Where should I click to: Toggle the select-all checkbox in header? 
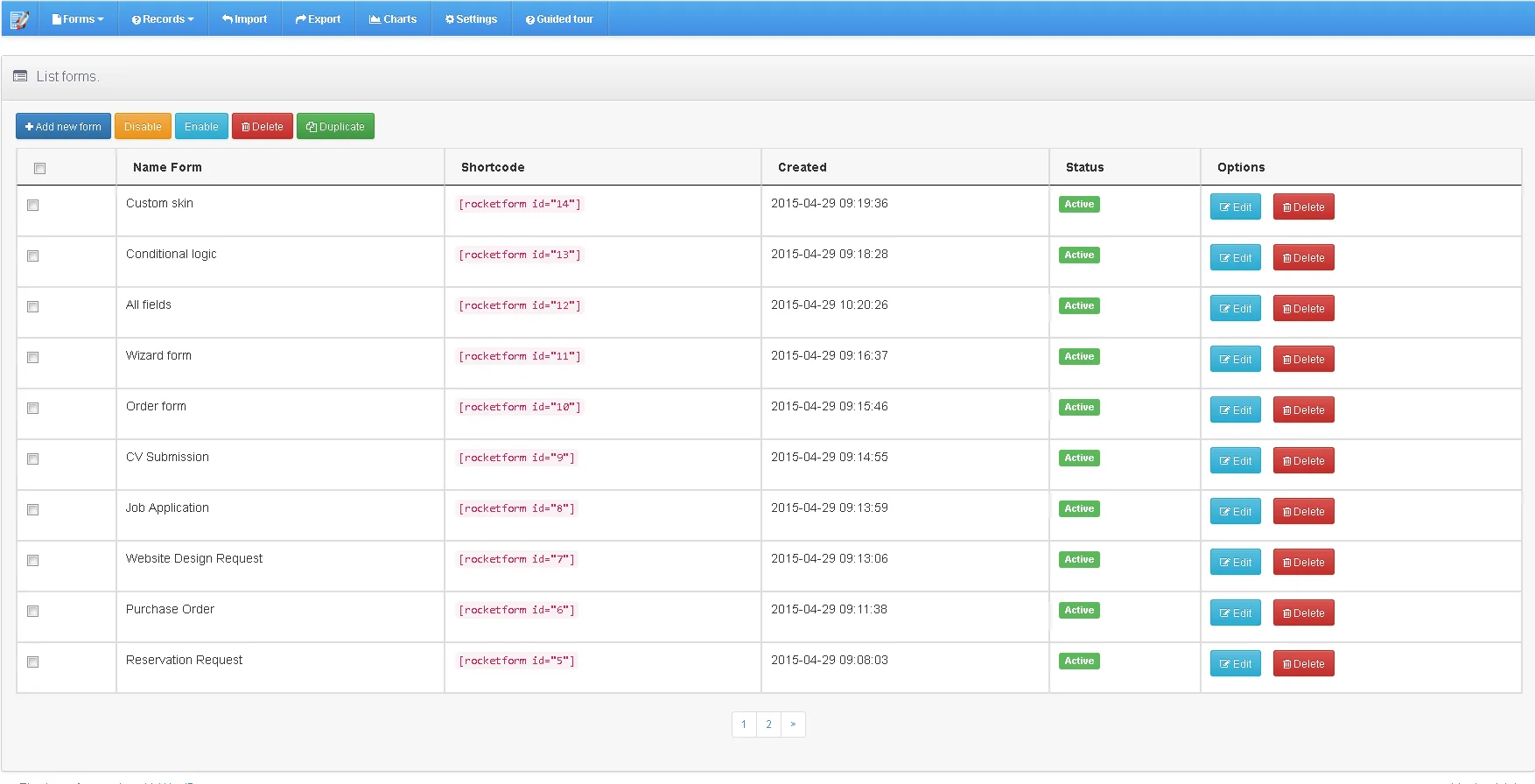click(x=39, y=168)
